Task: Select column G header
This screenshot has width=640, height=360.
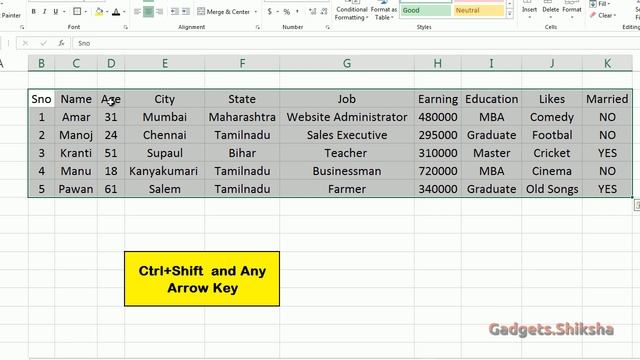Action: [x=347, y=63]
